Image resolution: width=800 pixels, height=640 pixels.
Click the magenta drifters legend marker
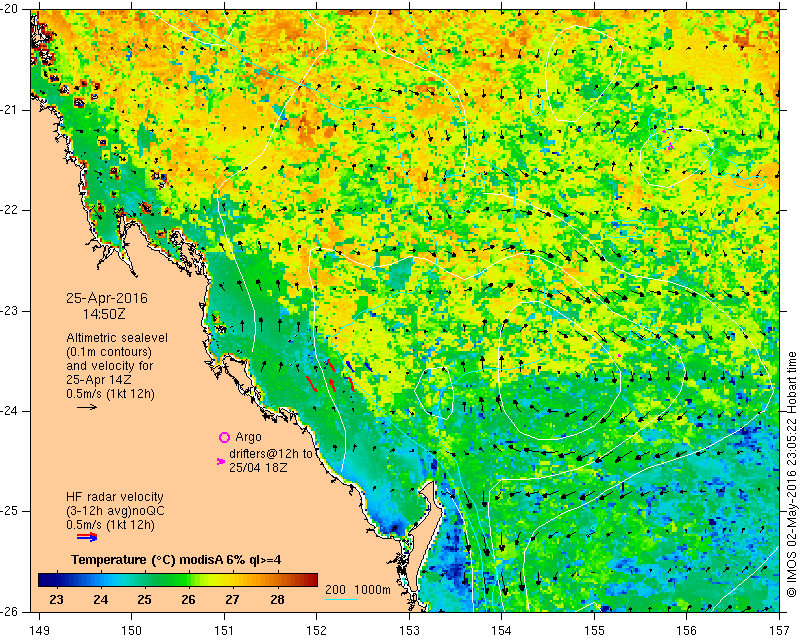pyautogui.click(x=220, y=461)
